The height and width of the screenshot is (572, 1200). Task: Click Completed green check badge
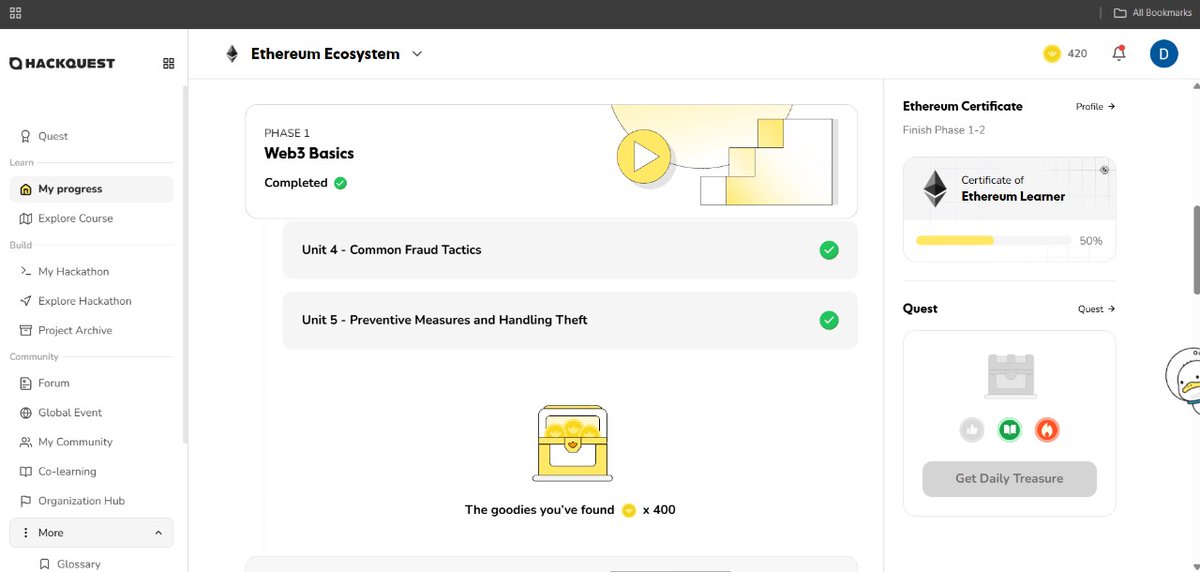(340, 183)
